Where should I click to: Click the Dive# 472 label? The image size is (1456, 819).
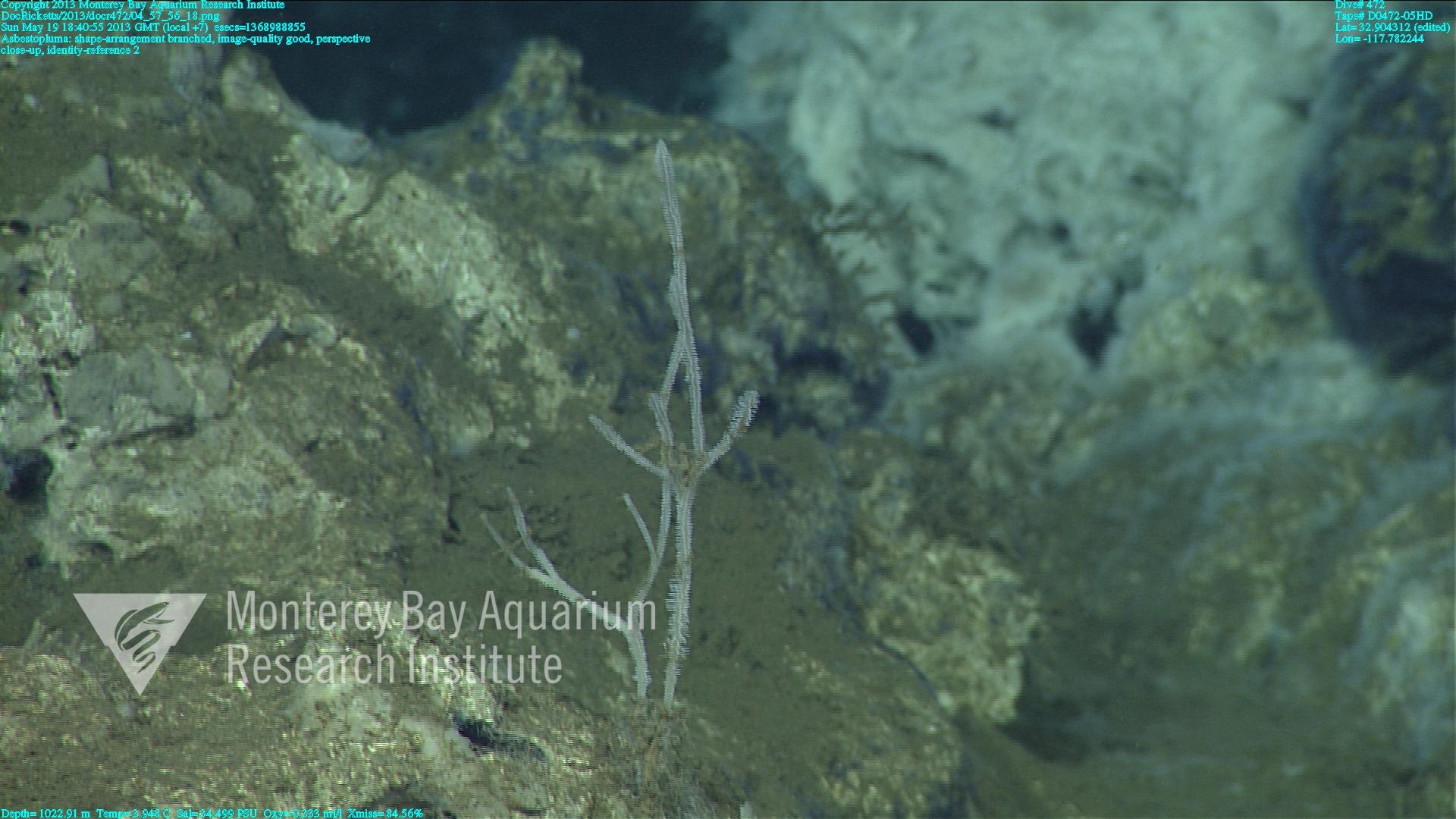click(1358, 5)
